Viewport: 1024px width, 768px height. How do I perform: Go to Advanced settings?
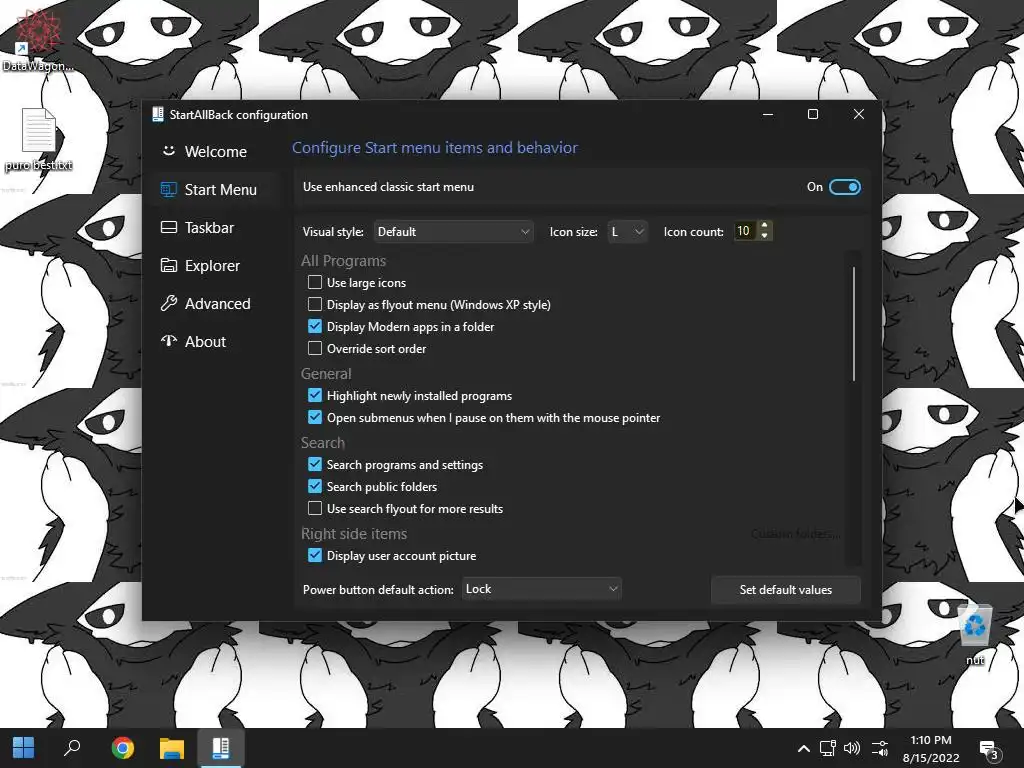pos(215,304)
